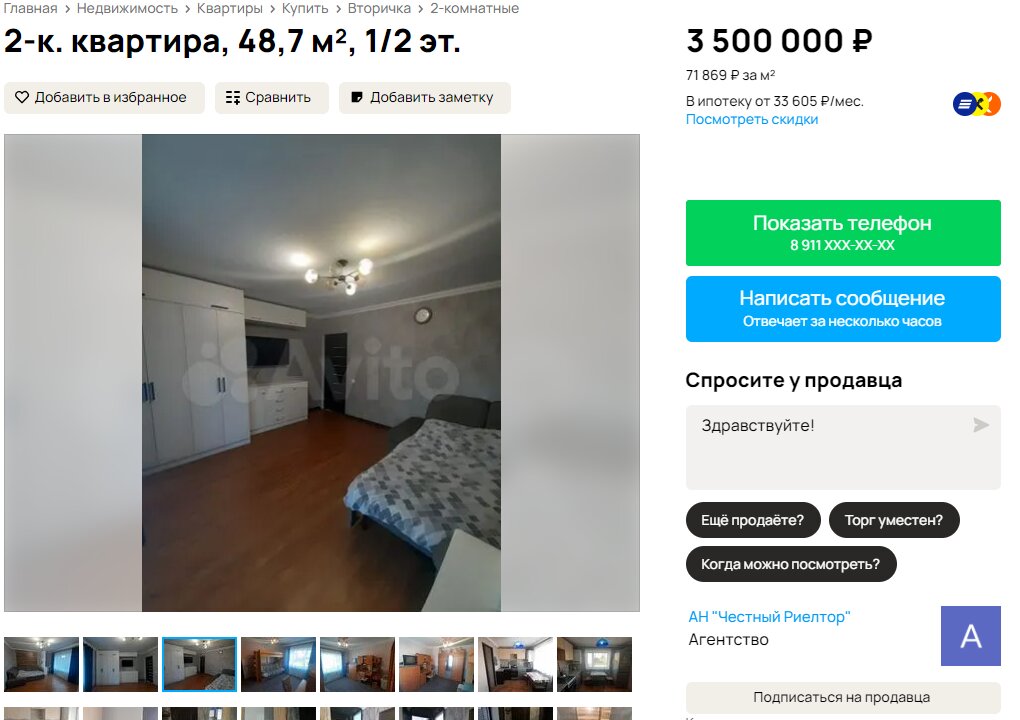The width and height of the screenshot is (1020, 720).
Task: Click the compare icon next to Сравнить
Action: (x=233, y=98)
